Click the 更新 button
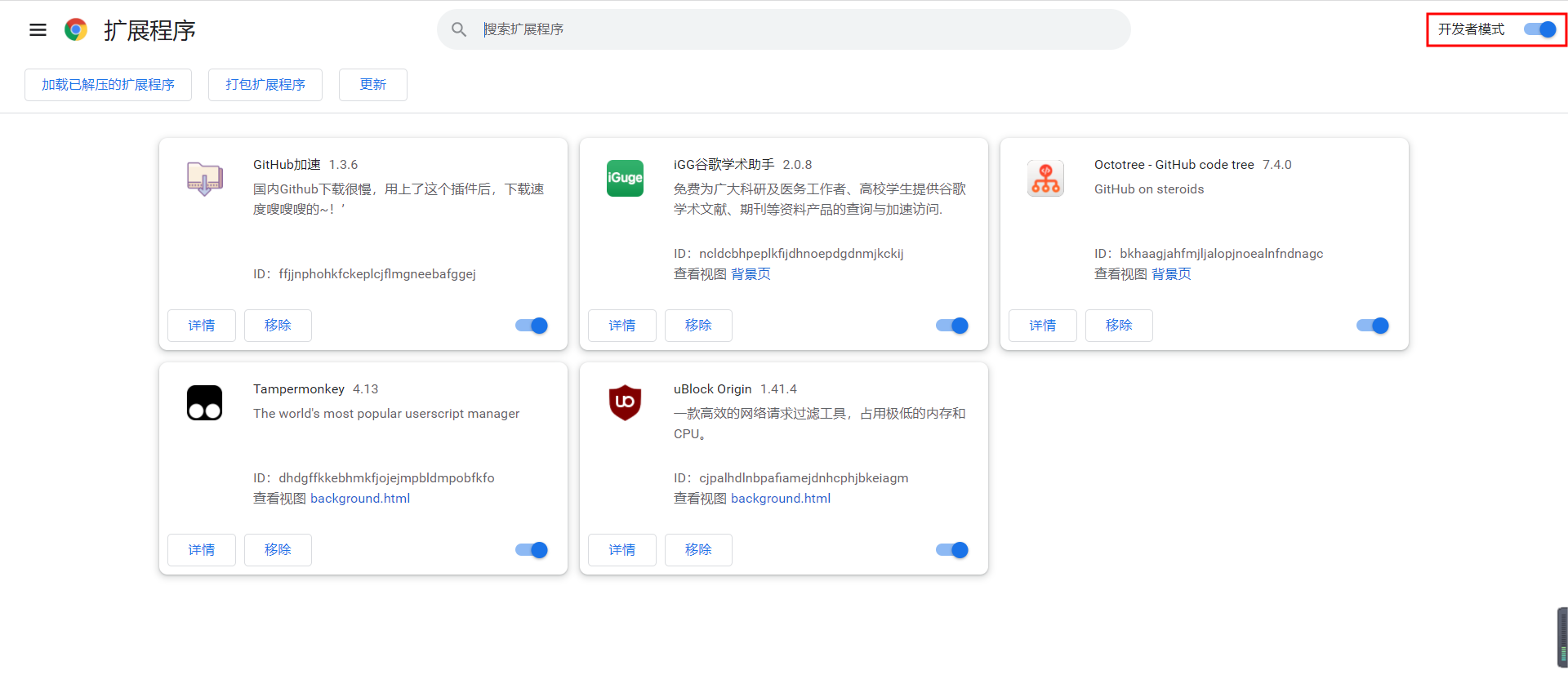Image resolution: width=1568 pixels, height=679 pixels. click(373, 85)
